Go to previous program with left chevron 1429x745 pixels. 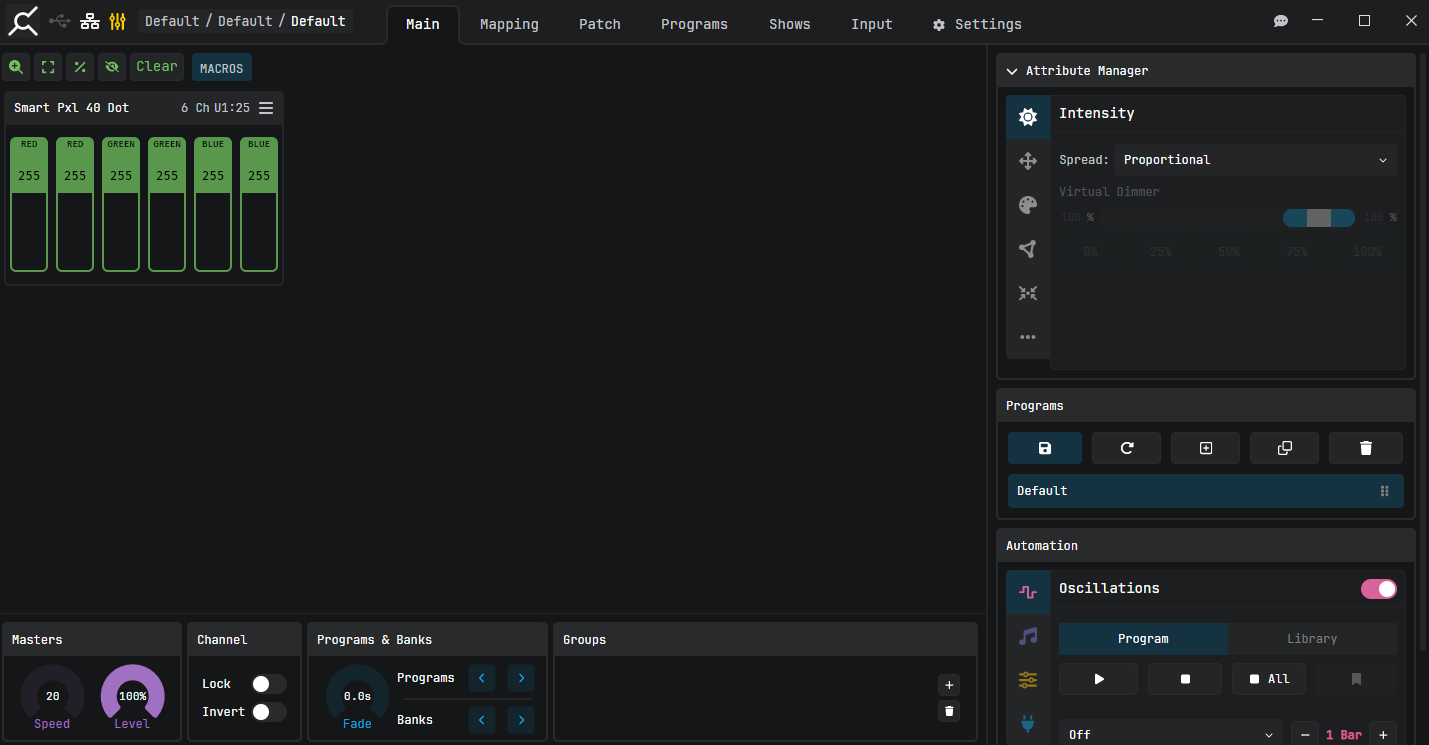point(482,678)
